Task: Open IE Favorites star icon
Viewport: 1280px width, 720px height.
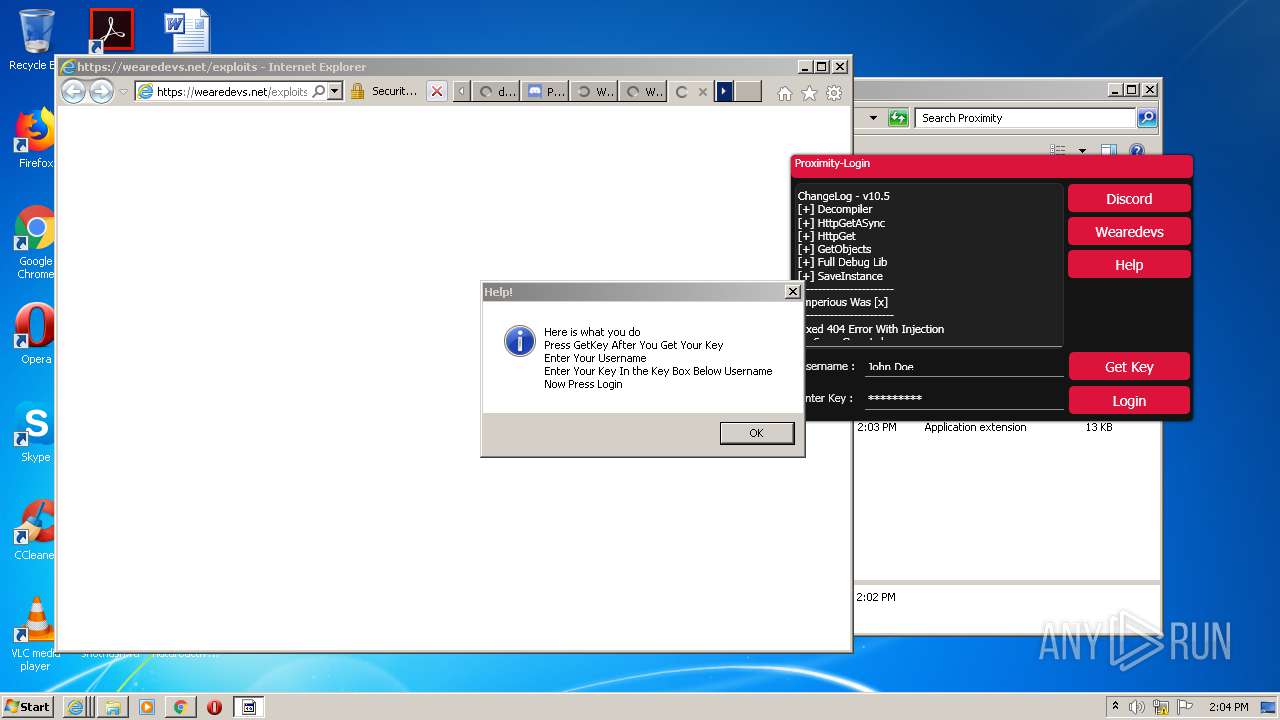Action: point(809,93)
